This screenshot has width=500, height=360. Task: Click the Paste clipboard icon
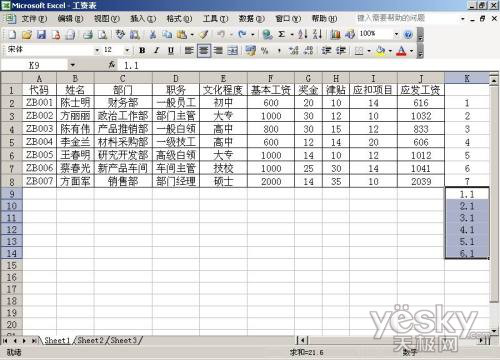coord(182,34)
